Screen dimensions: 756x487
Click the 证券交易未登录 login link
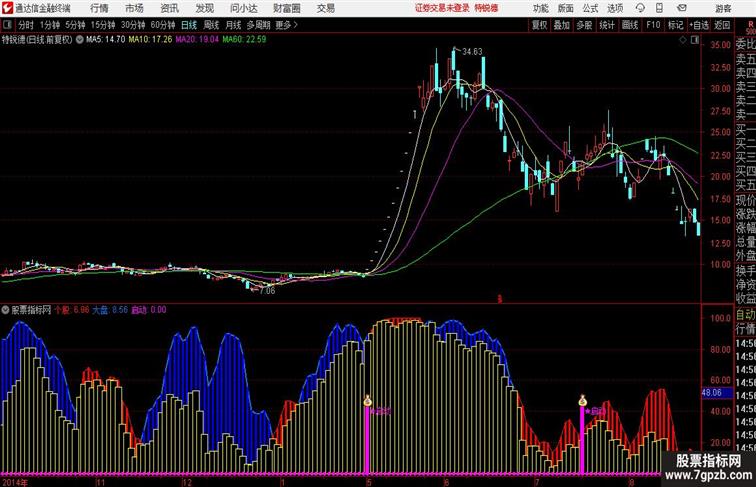[442, 8]
